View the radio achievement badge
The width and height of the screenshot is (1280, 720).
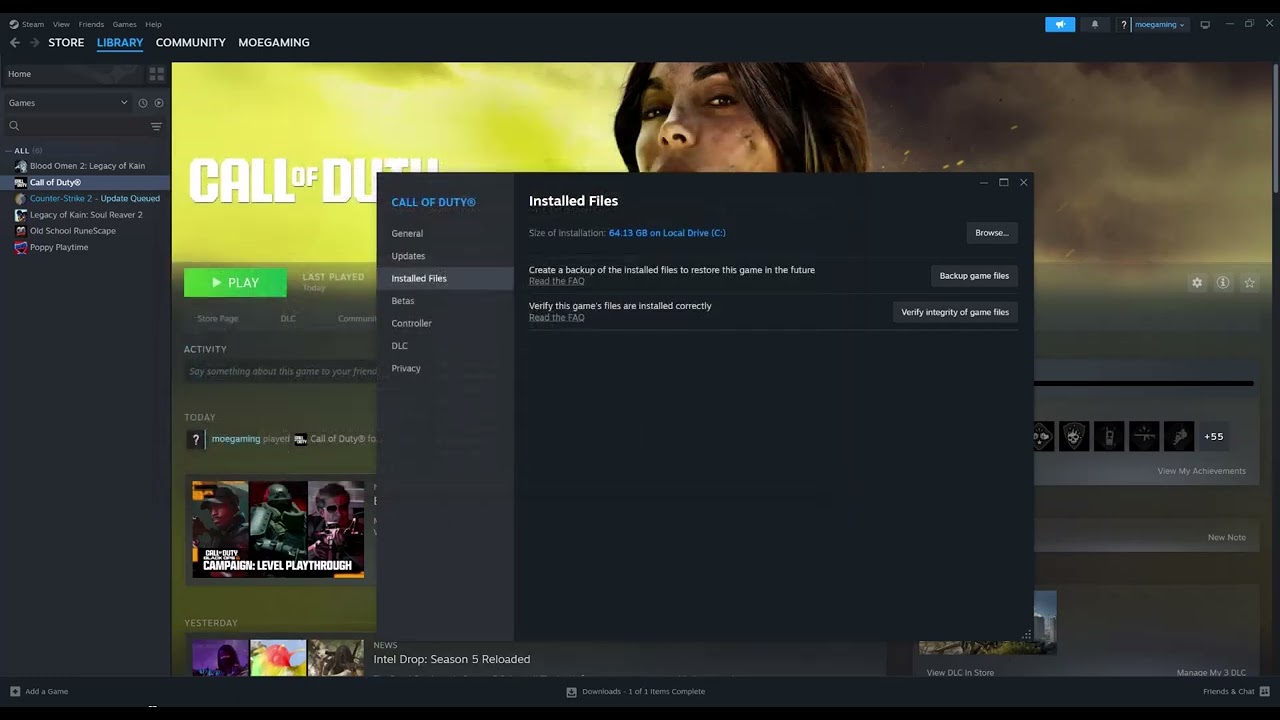pos(1109,436)
